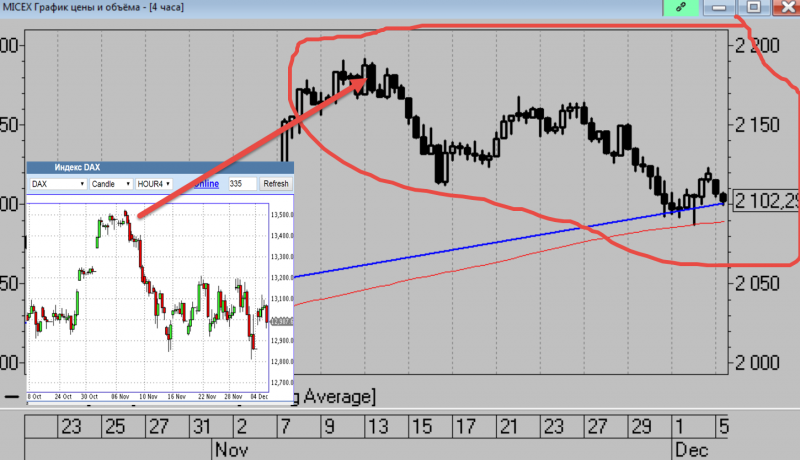The width and height of the screenshot is (800, 460).
Task: Expand the Candle chart type dropdown
Action: coord(111,184)
